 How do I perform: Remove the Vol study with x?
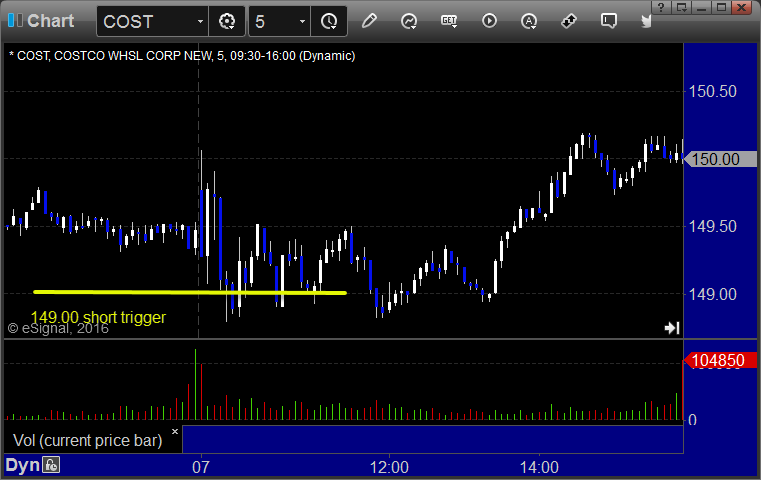pyautogui.click(x=175, y=431)
